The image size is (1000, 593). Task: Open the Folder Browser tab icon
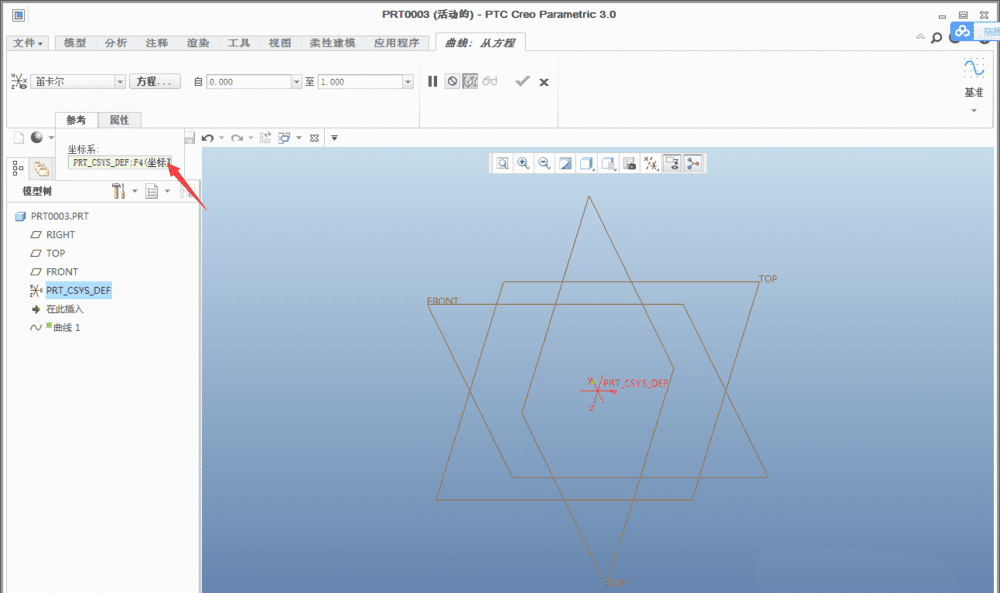coord(41,168)
